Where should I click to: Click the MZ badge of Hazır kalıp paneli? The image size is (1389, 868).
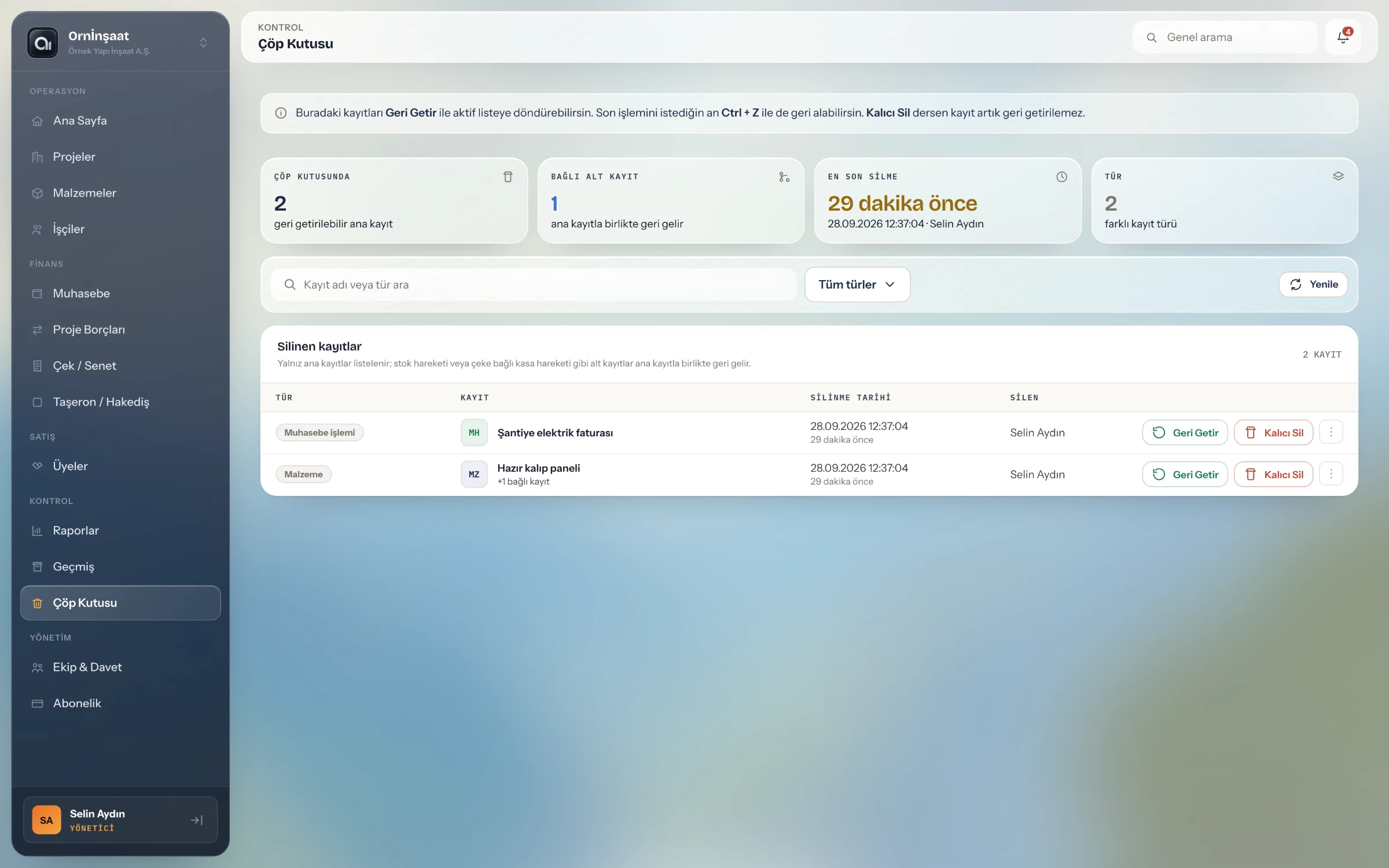point(474,474)
